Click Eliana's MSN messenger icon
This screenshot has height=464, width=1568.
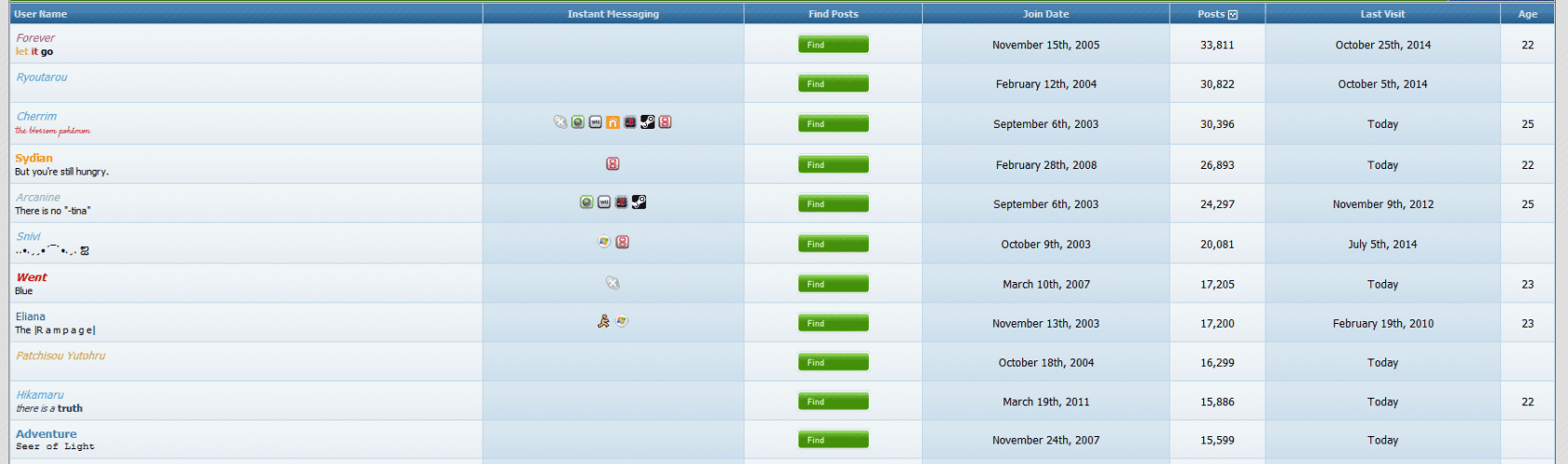(622, 321)
